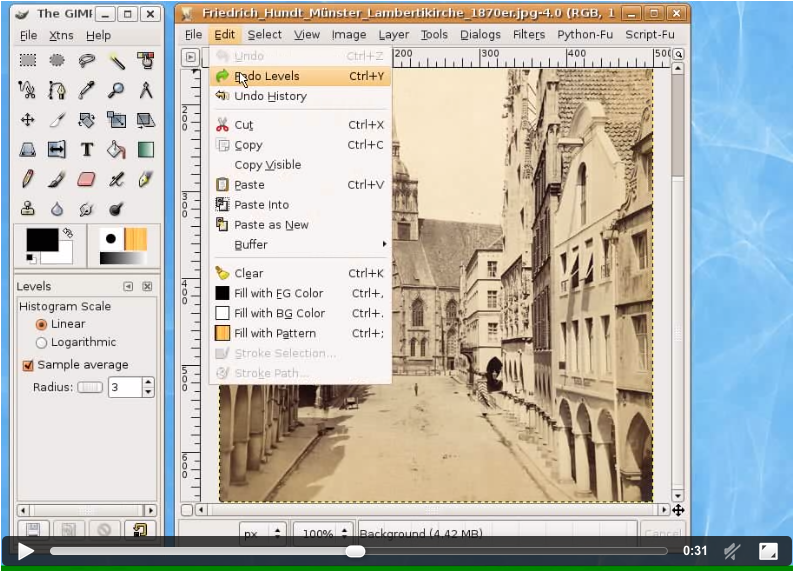Expand the Buffer submenu
This screenshot has width=793, height=572.
point(300,245)
